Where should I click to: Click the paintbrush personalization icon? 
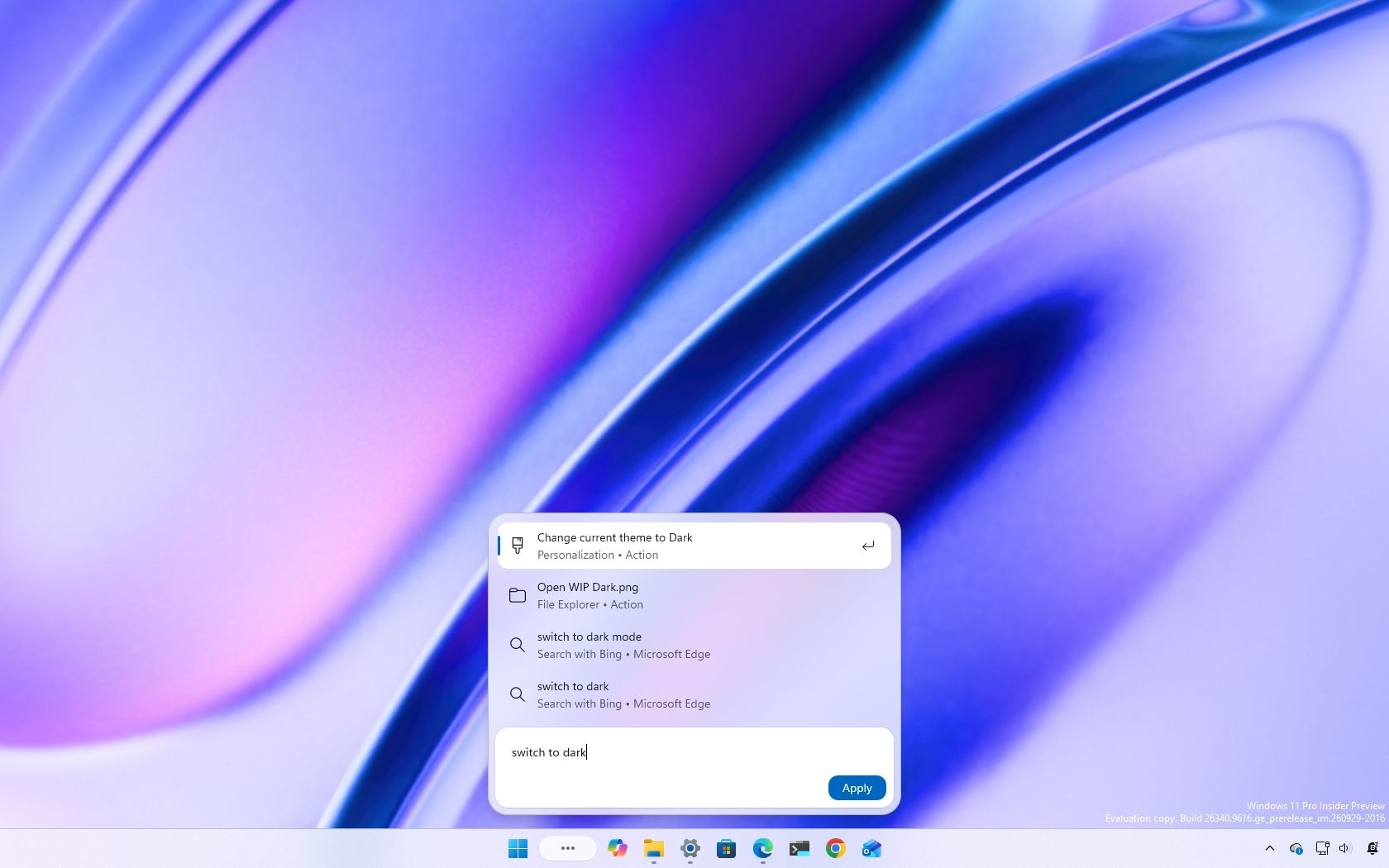pyautogui.click(x=518, y=546)
